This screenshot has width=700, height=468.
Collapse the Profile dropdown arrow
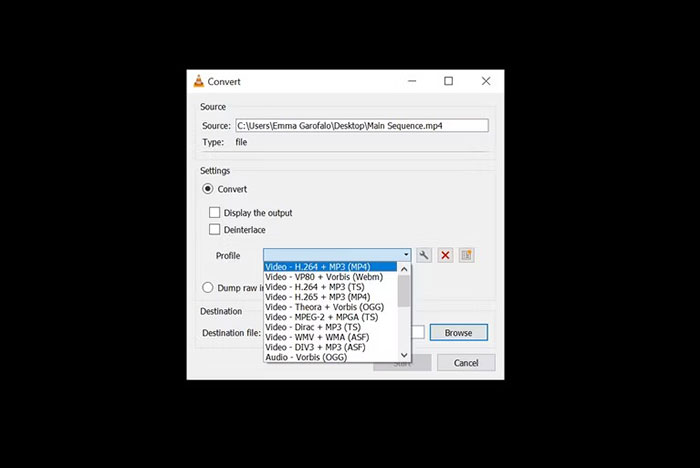pos(405,255)
